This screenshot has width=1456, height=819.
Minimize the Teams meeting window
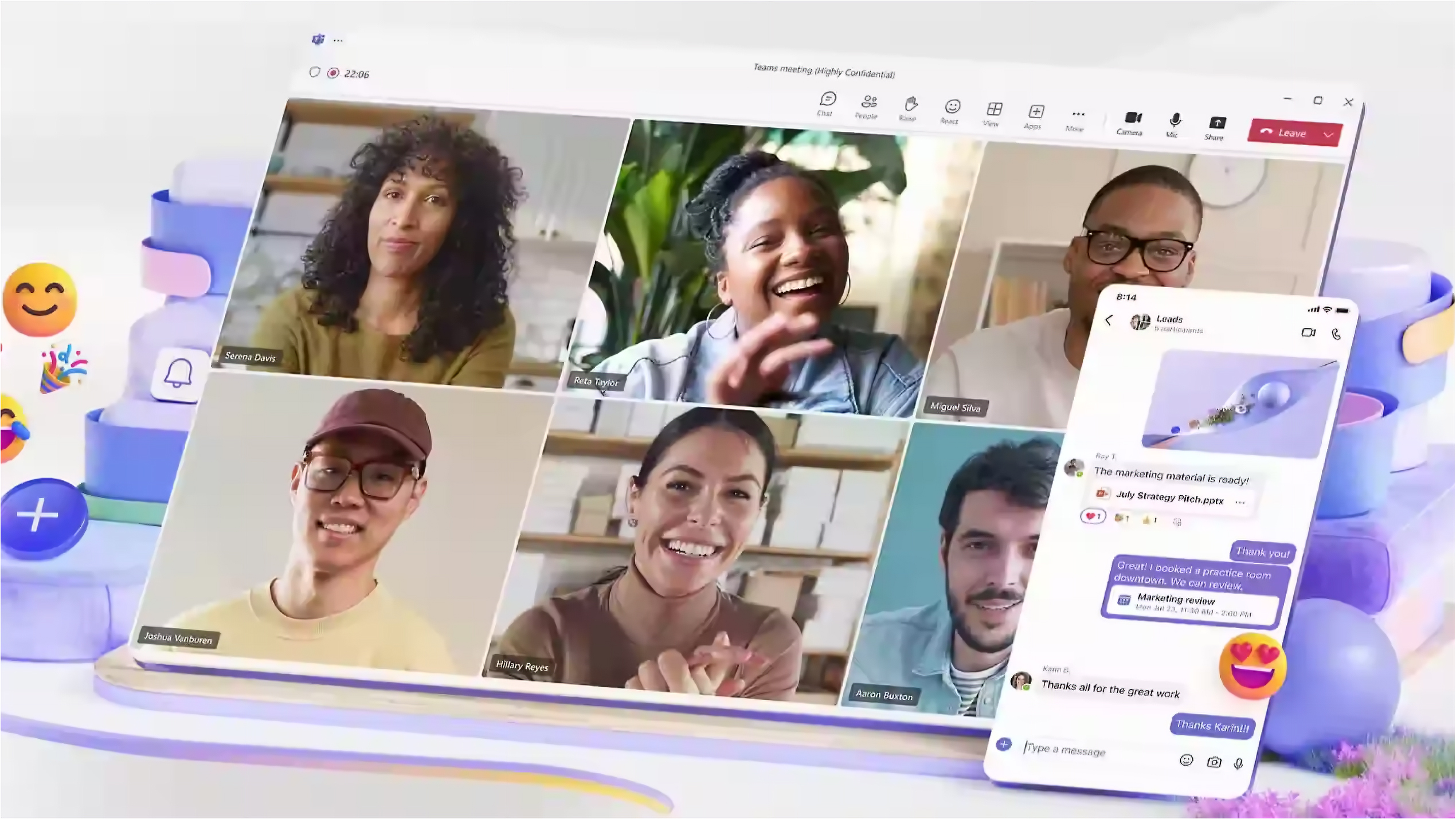[1287, 99]
